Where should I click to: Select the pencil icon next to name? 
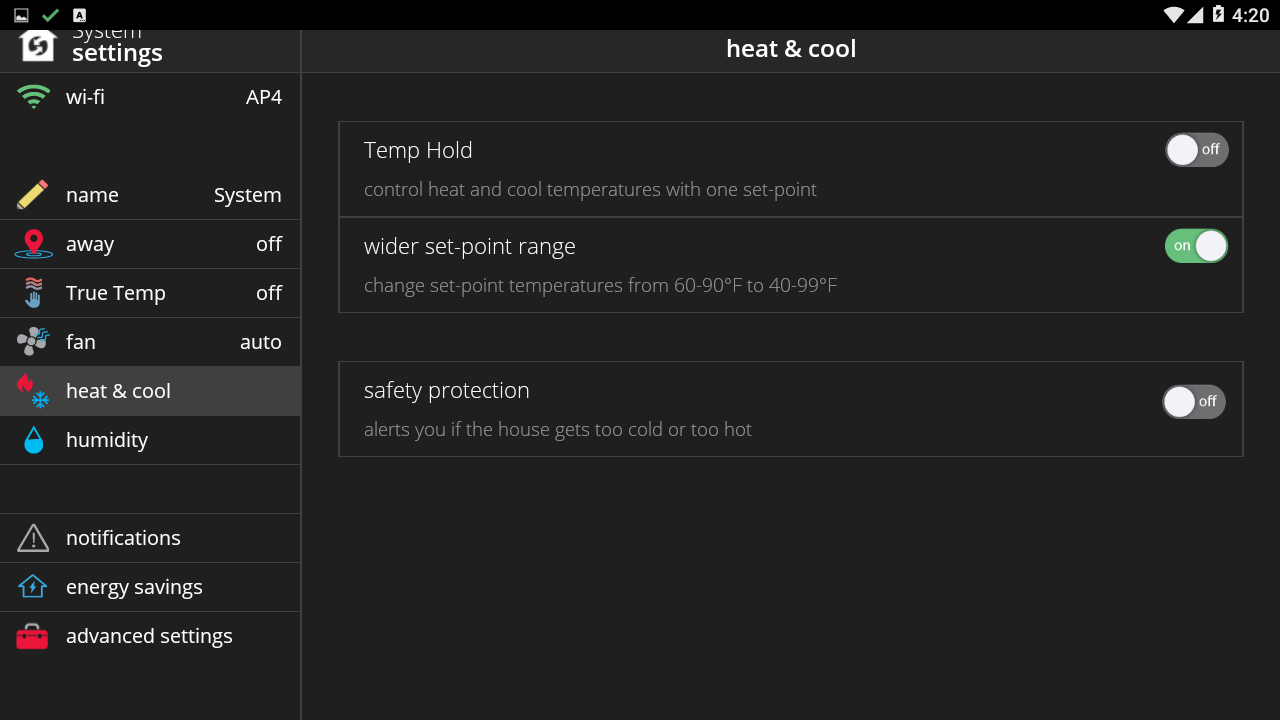[33, 195]
